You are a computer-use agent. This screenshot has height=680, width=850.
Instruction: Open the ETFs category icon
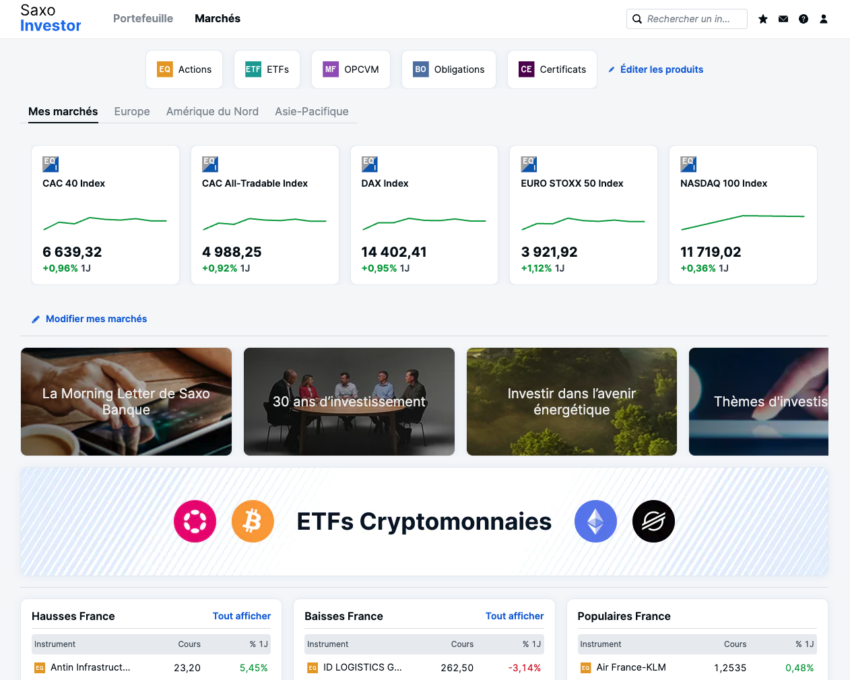pos(252,69)
